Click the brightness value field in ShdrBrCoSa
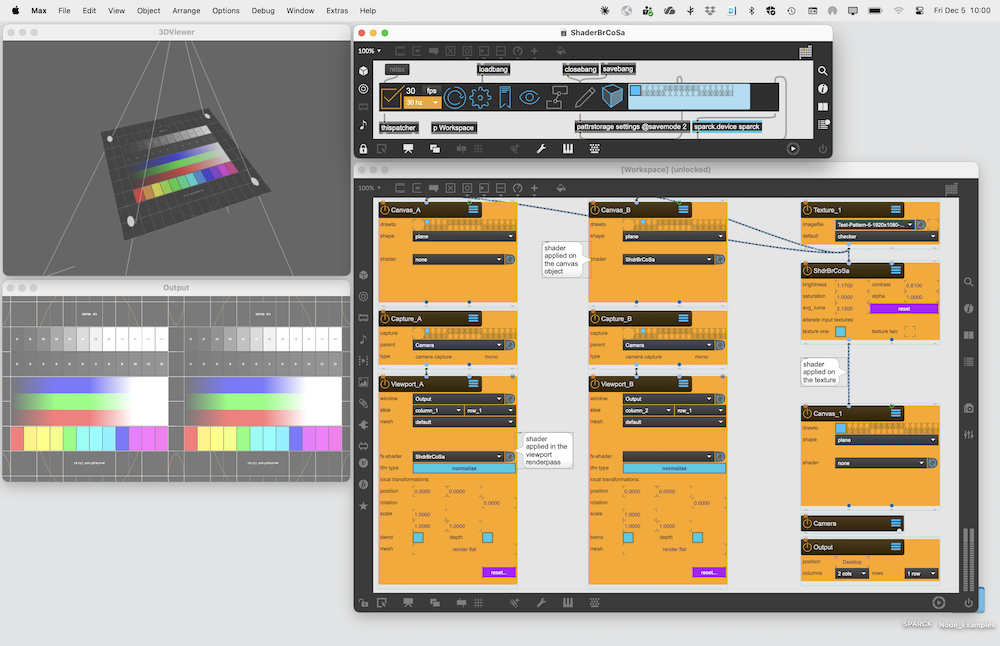This screenshot has width=1000, height=646. [844, 286]
